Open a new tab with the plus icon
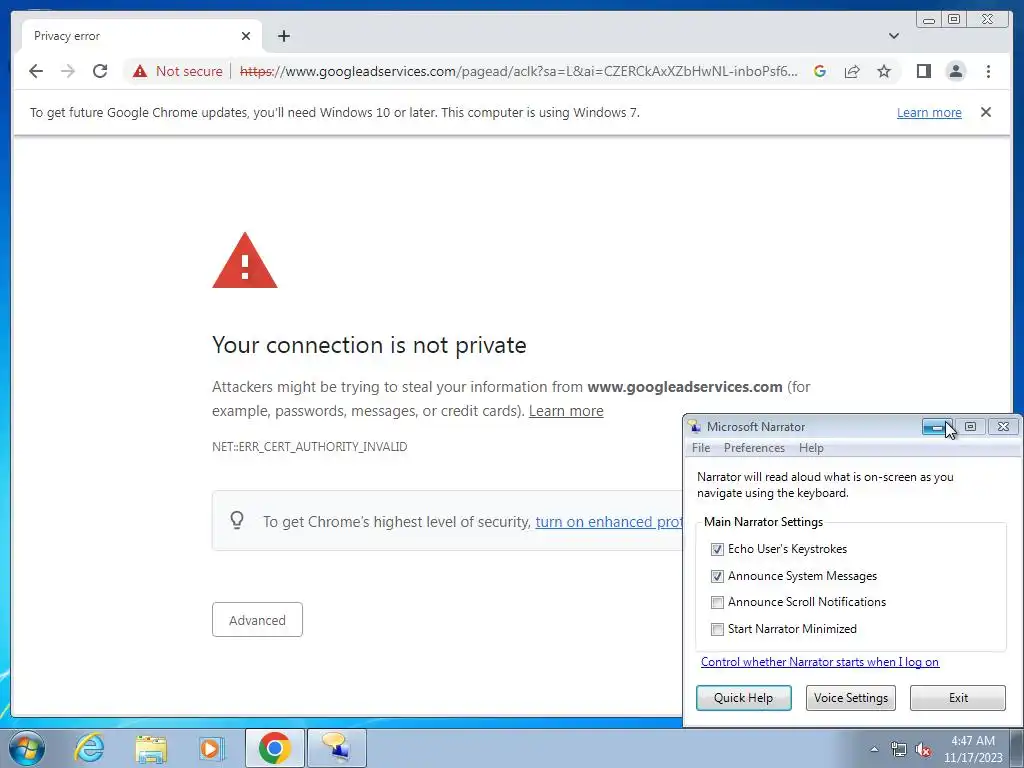 [283, 36]
